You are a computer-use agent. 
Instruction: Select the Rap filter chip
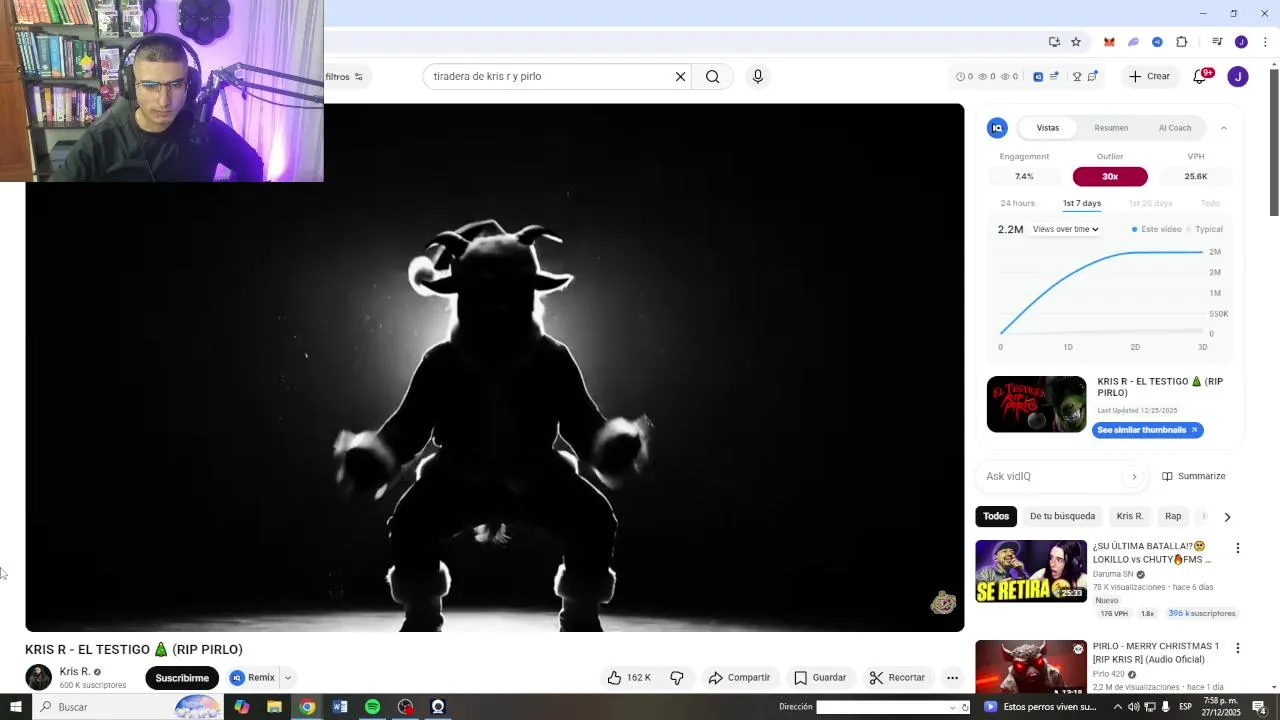pyautogui.click(x=1173, y=517)
